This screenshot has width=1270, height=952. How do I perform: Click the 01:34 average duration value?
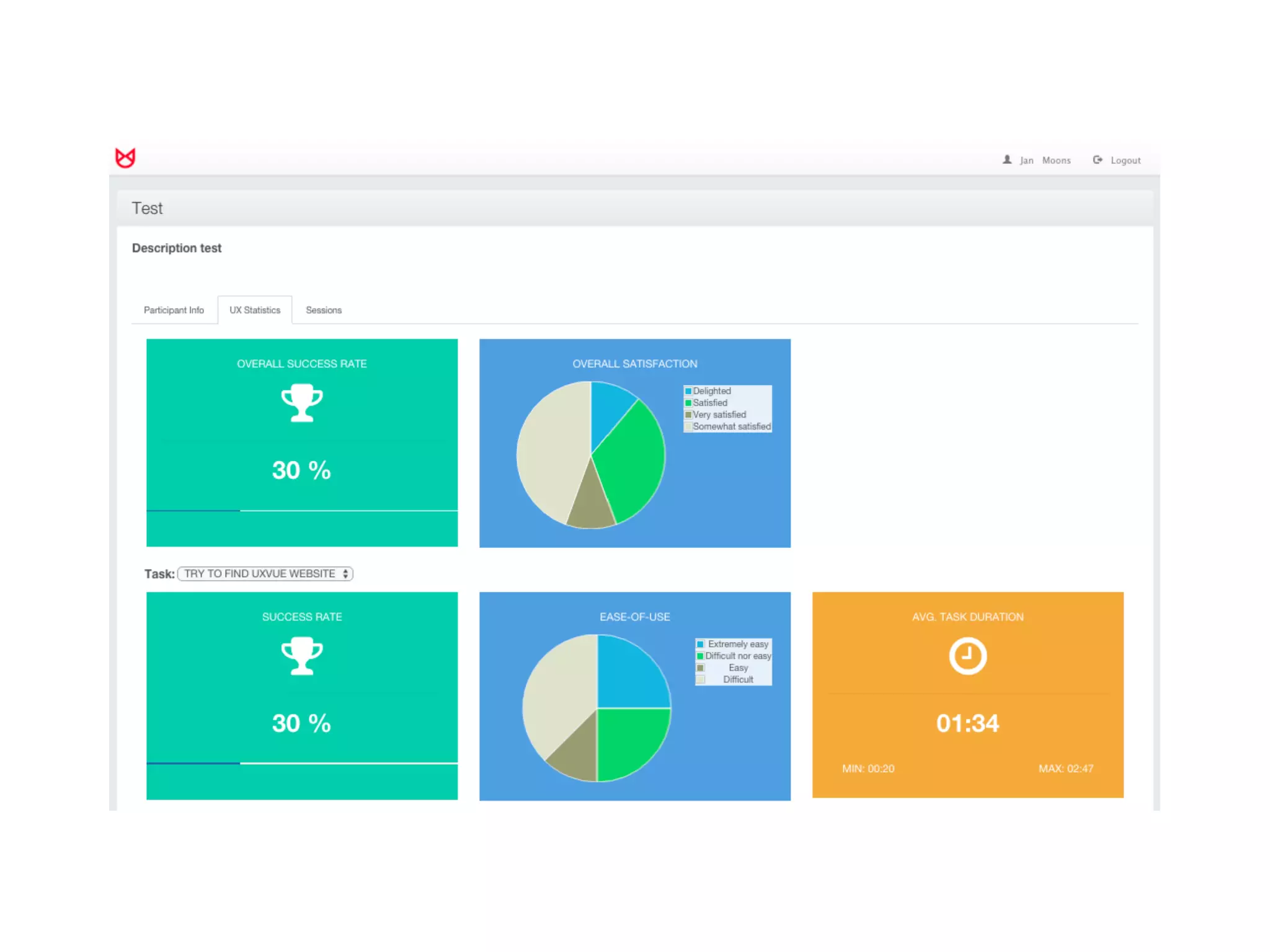[967, 723]
